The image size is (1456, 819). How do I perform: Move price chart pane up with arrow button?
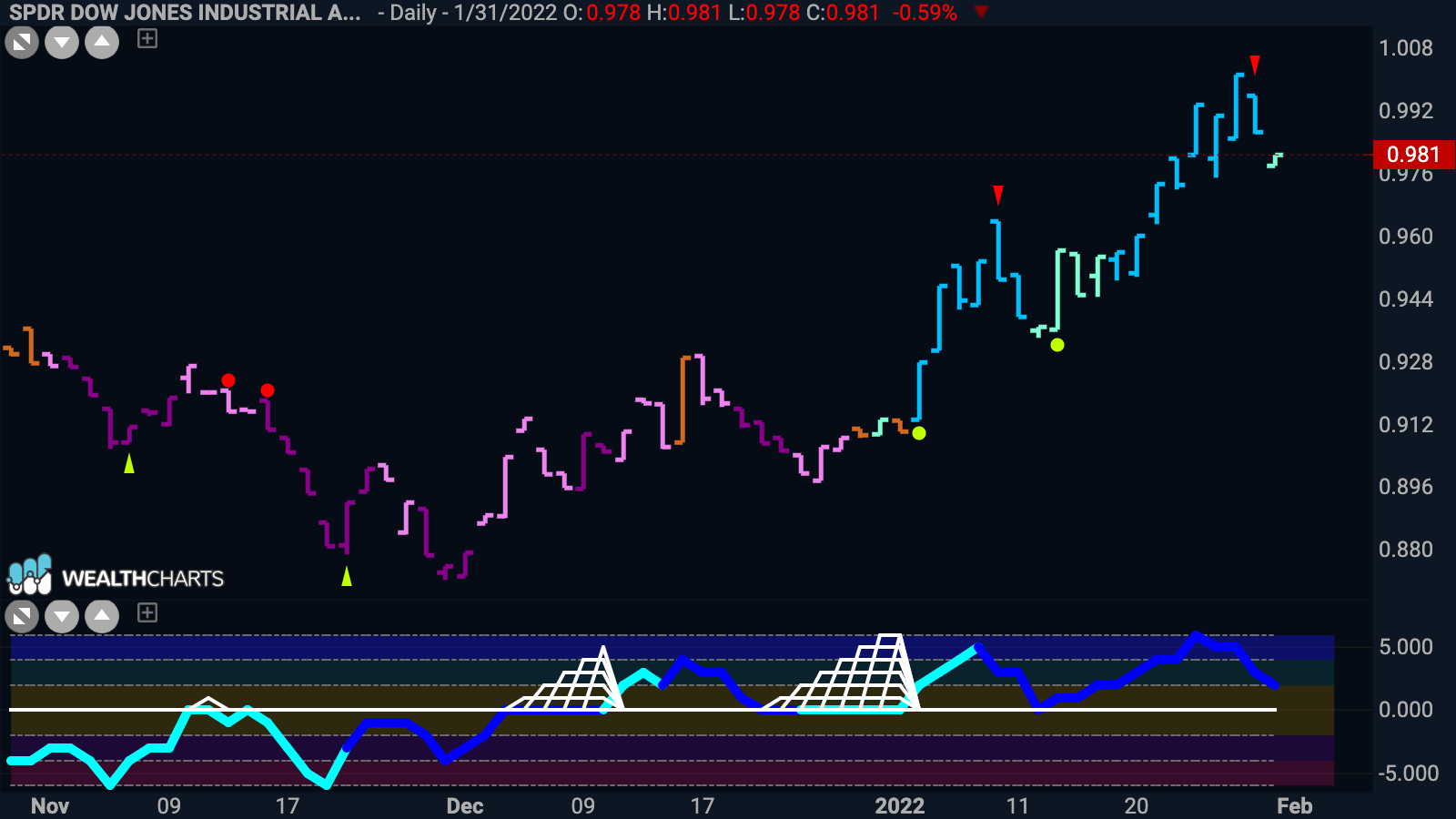click(x=102, y=42)
